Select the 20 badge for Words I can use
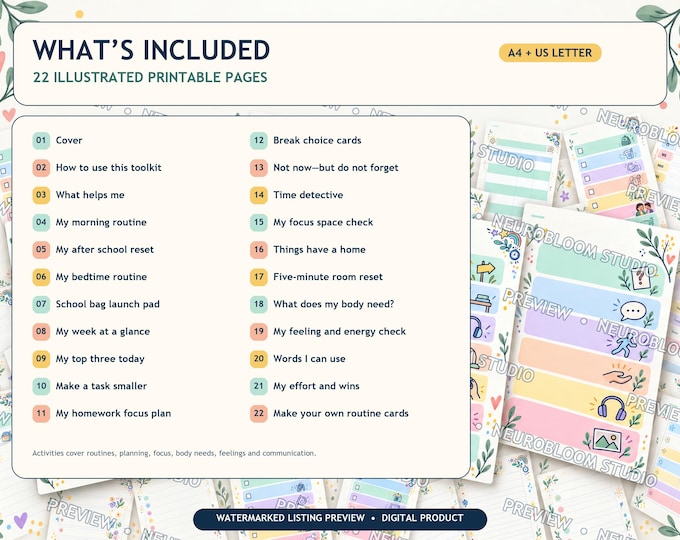Image resolution: width=680 pixels, height=540 pixels. coord(259,359)
